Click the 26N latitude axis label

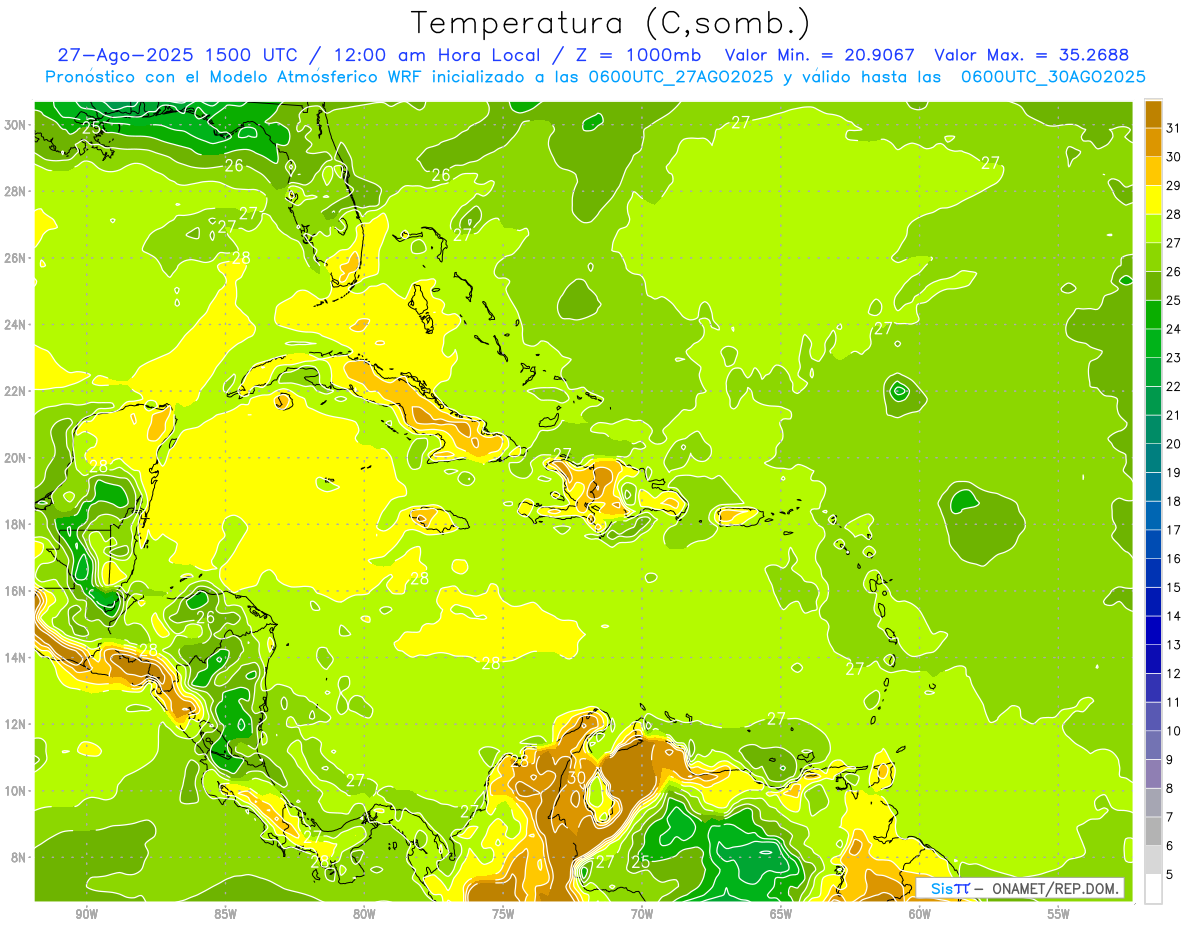click(x=17, y=258)
